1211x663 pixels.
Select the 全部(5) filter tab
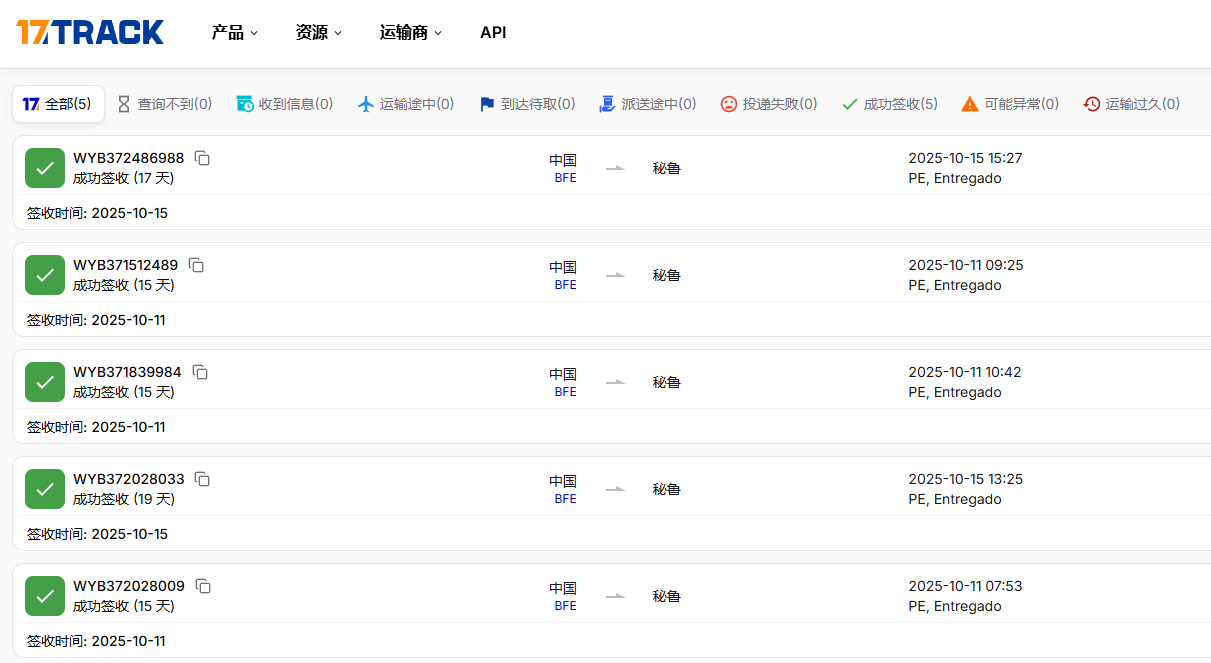coord(58,104)
